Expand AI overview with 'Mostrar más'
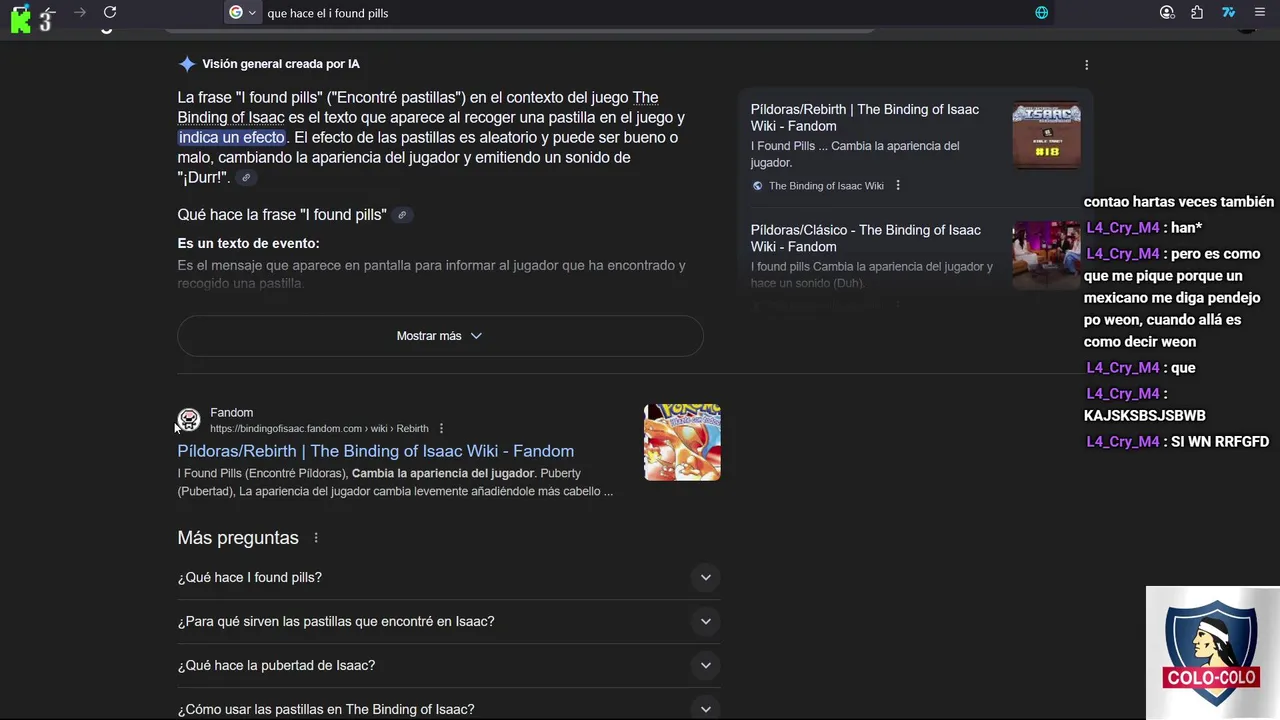The width and height of the screenshot is (1280, 720). tap(440, 336)
